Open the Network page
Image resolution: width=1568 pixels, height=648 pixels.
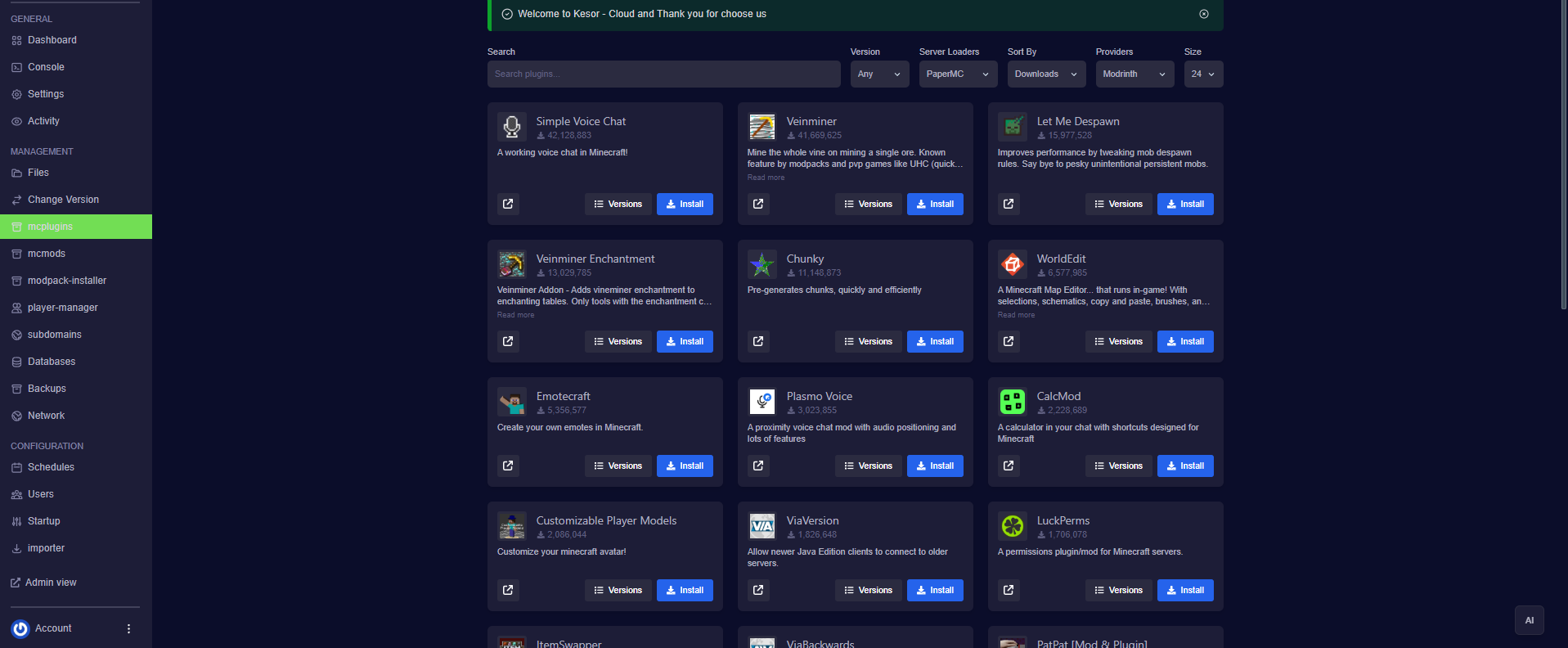coord(76,416)
